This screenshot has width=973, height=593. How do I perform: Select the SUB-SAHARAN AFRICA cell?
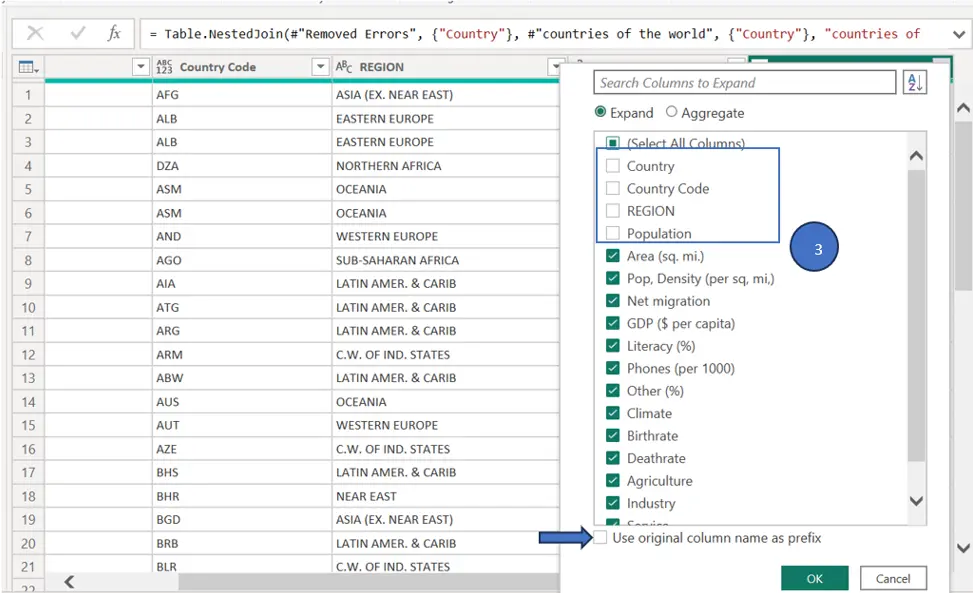coord(446,260)
